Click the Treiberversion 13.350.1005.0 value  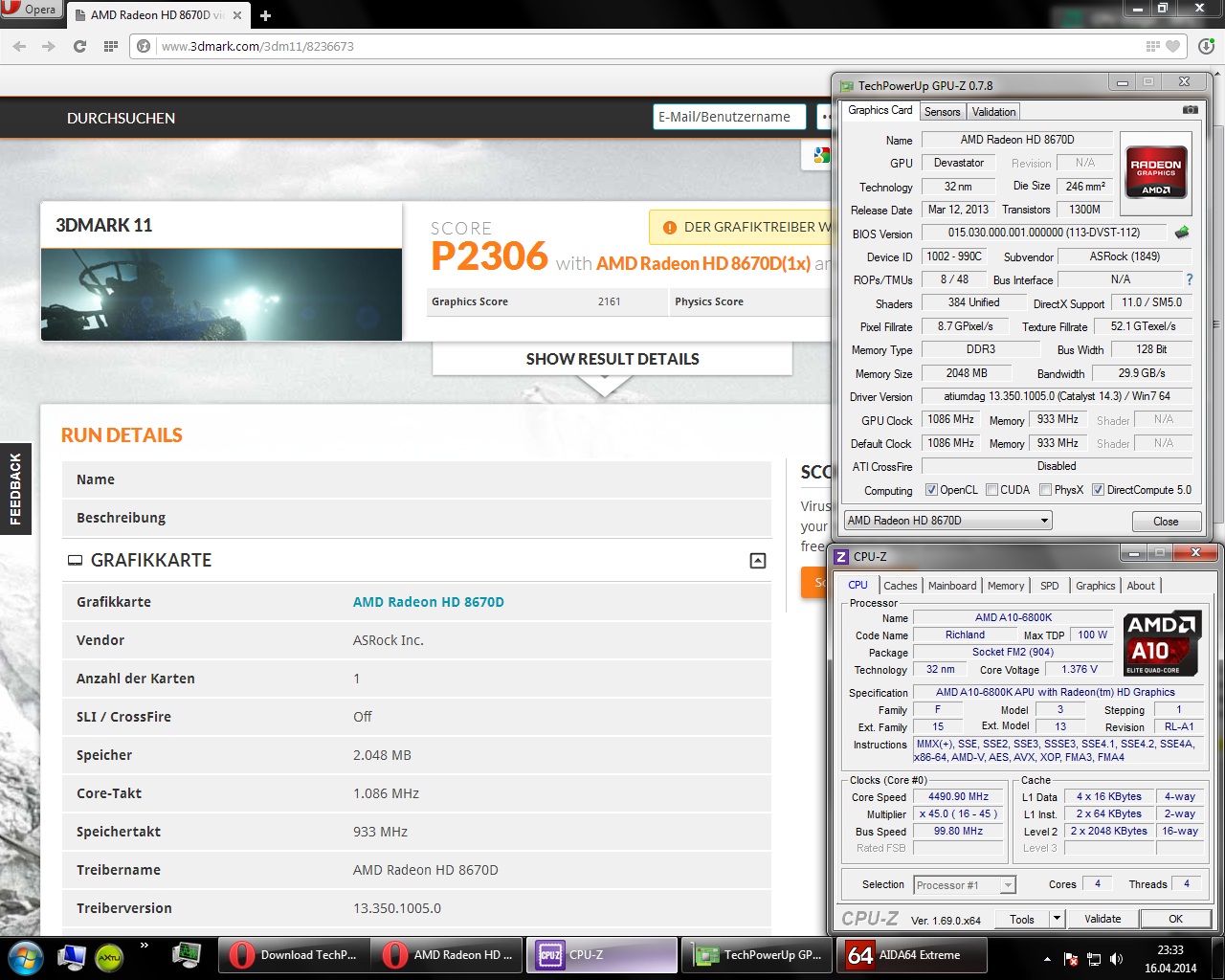397,908
